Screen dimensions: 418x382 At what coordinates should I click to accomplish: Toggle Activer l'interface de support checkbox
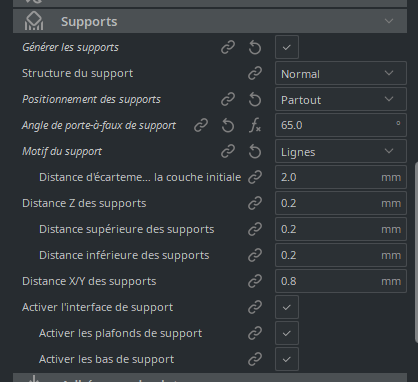point(287,307)
